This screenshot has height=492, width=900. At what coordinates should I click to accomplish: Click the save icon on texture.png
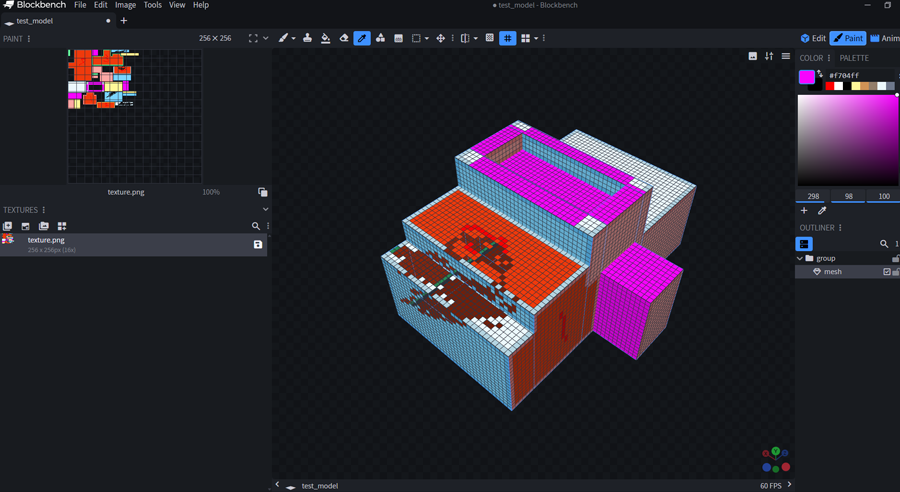click(x=257, y=244)
